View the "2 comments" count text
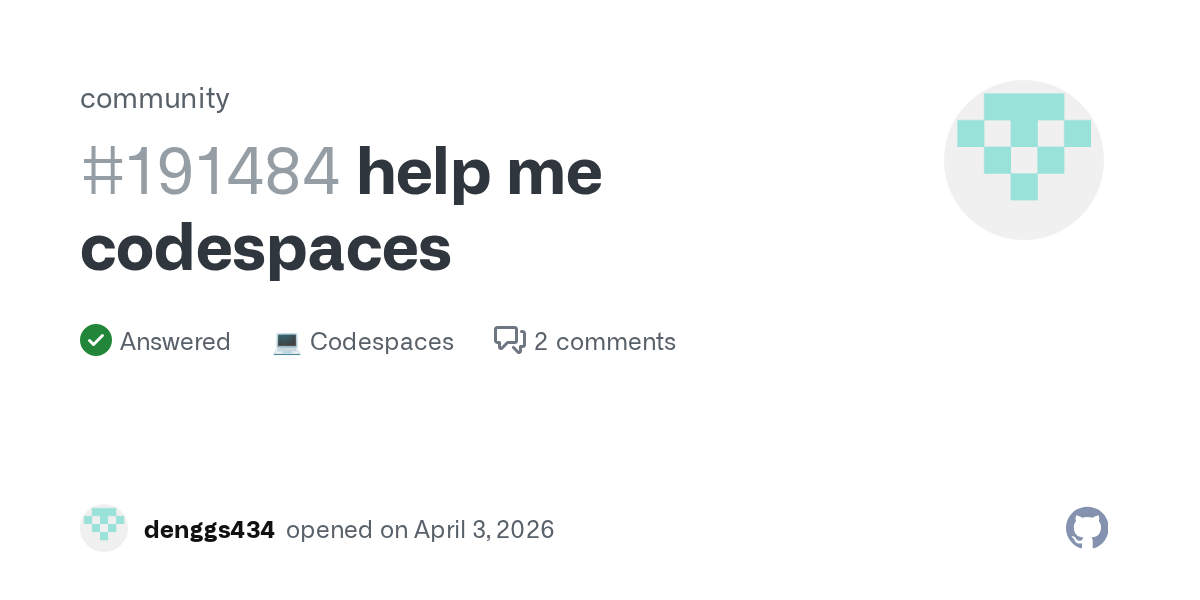This screenshot has height=600, width=1200. 605,342
